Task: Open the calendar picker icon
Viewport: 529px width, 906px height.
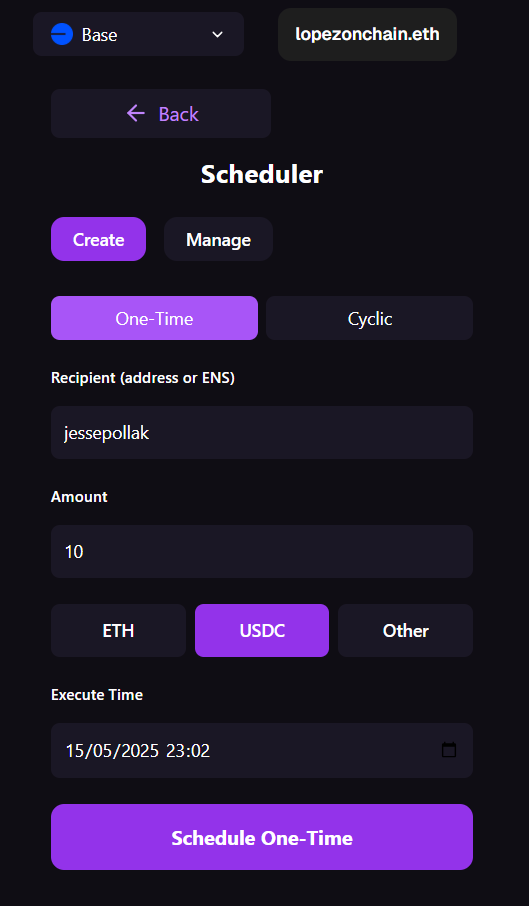Action: pos(449,750)
